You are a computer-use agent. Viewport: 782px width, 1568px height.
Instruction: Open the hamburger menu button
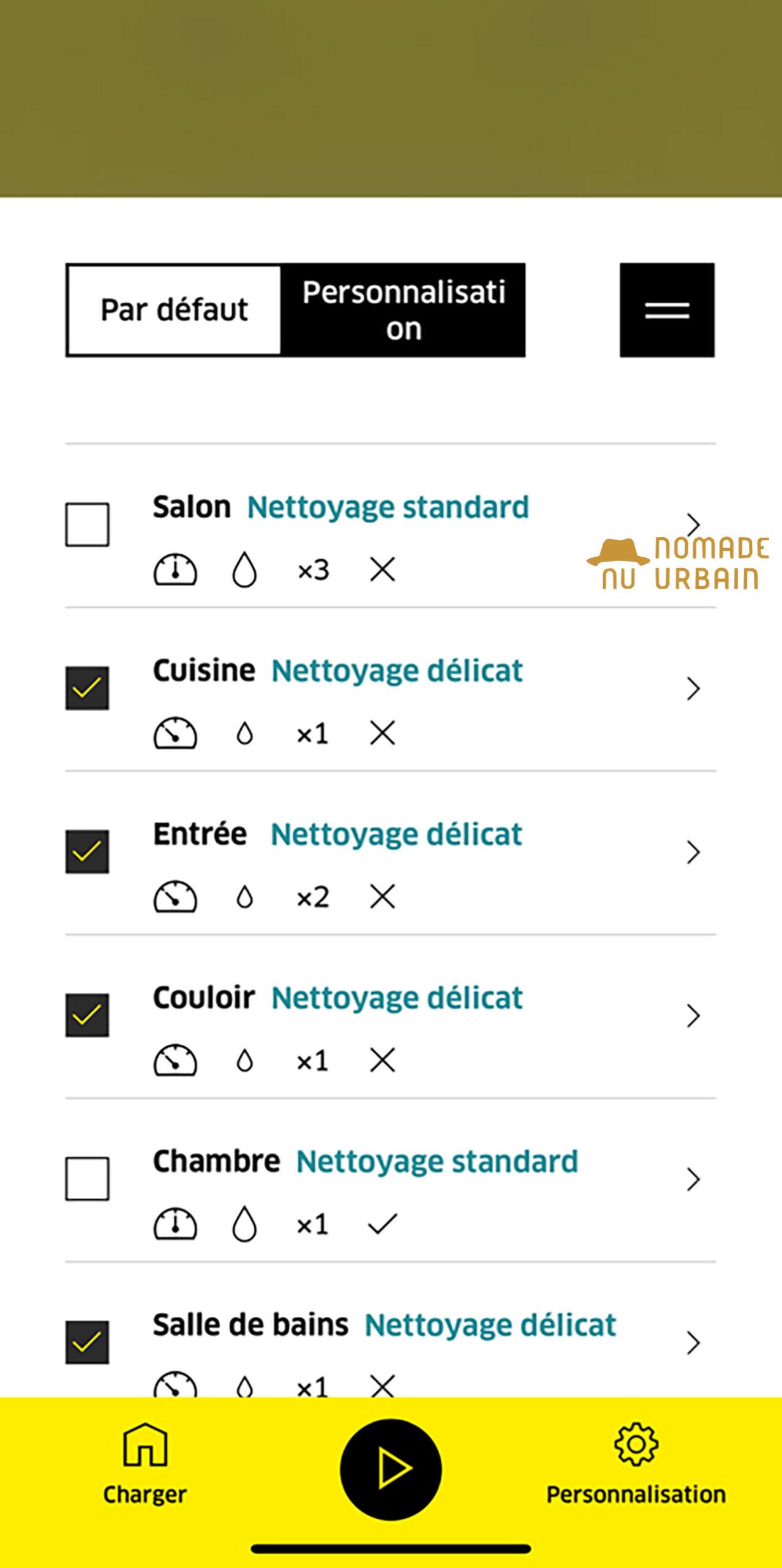point(667,310)
